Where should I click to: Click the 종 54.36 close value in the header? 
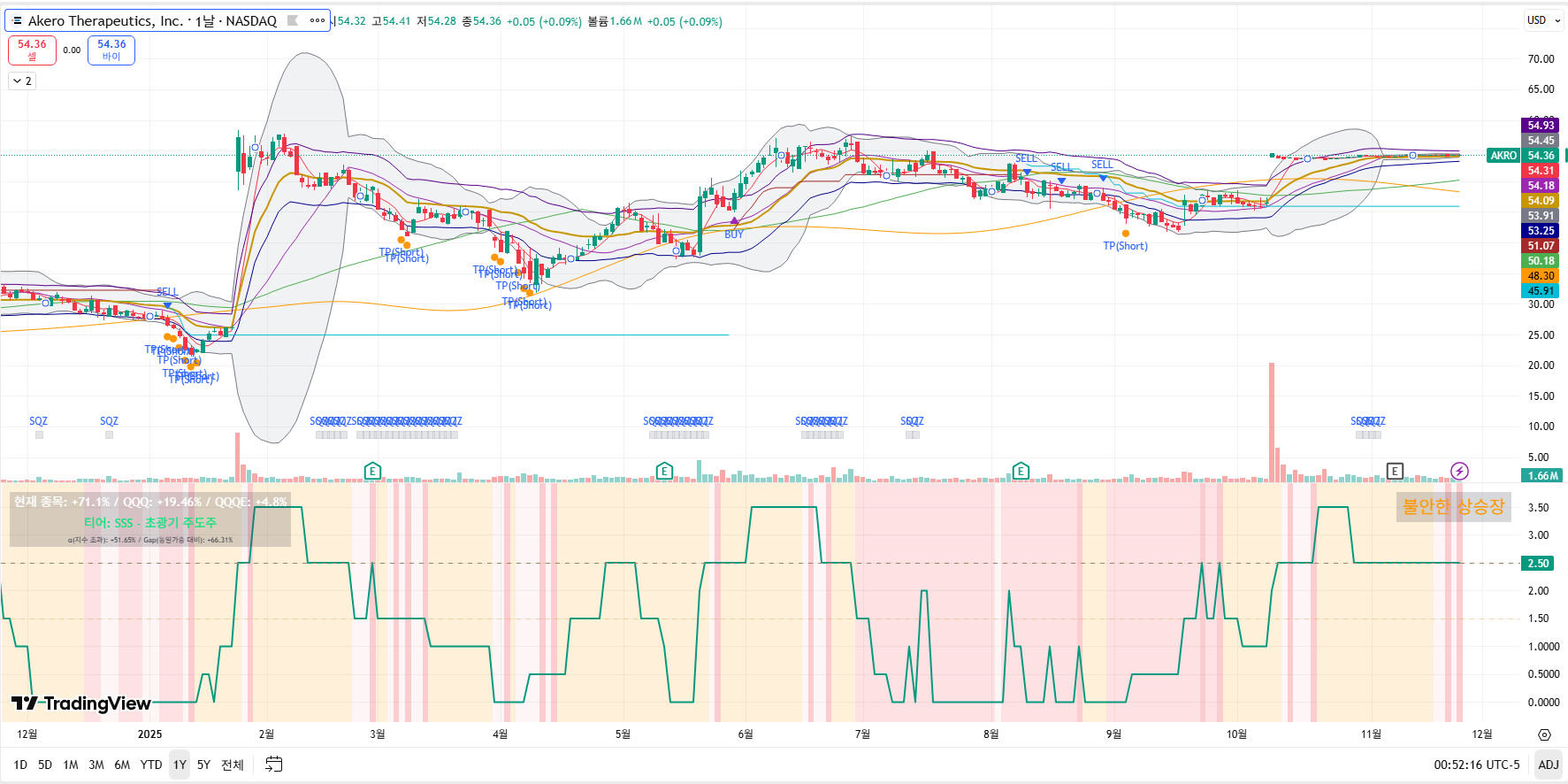[x=481, y=21]
